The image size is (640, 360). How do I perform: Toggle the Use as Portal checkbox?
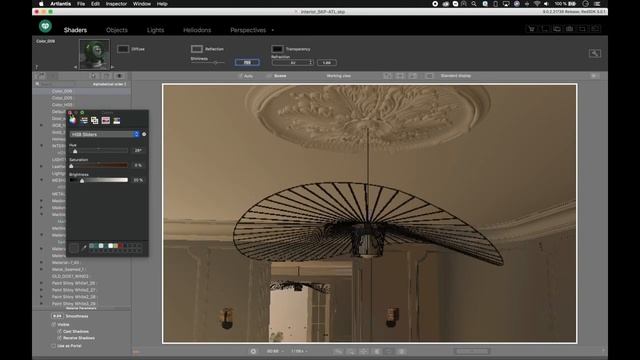click(x=53, y=346)
